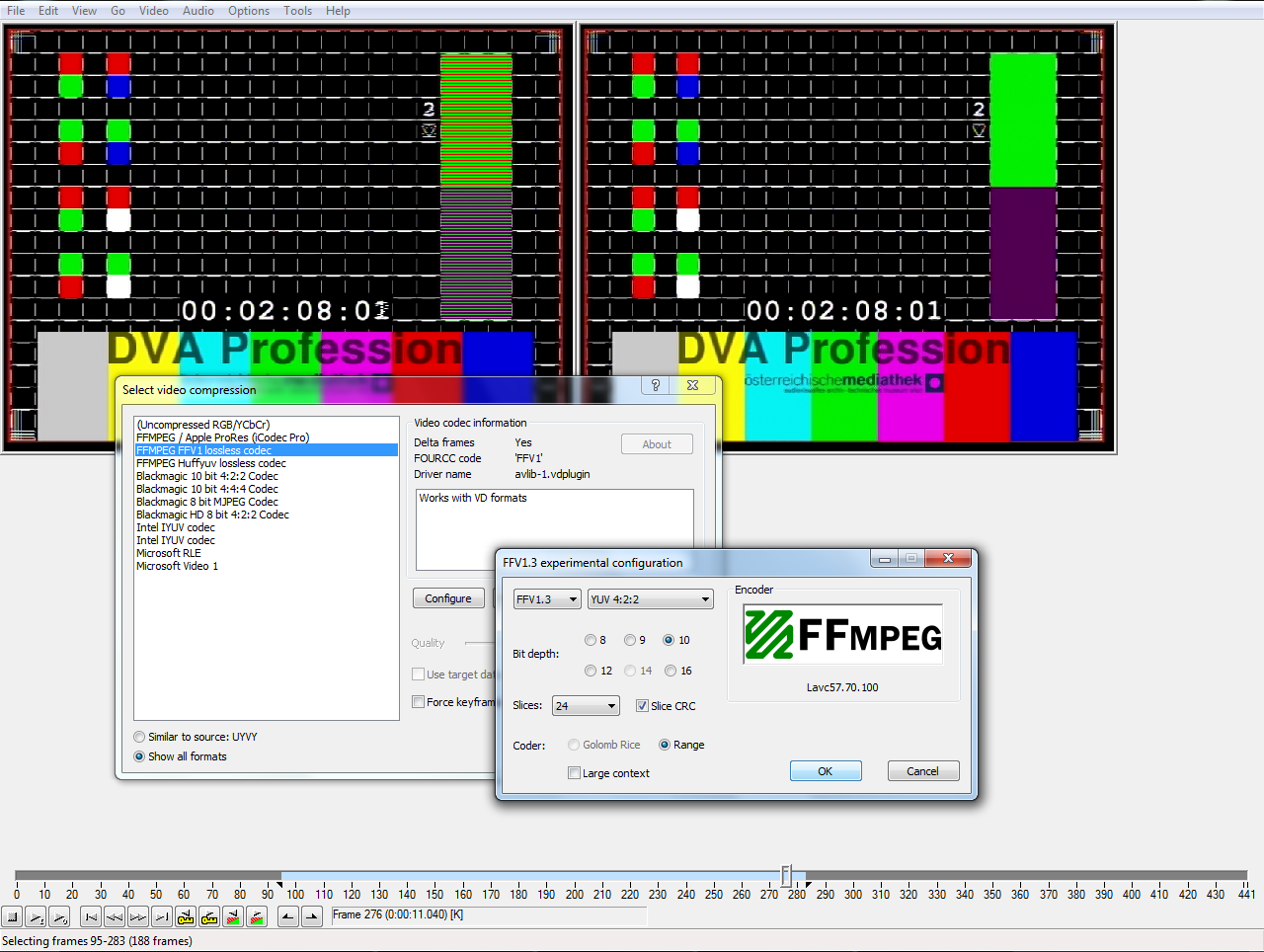
Task: Click the next scene scan icon
Action: 257,917
